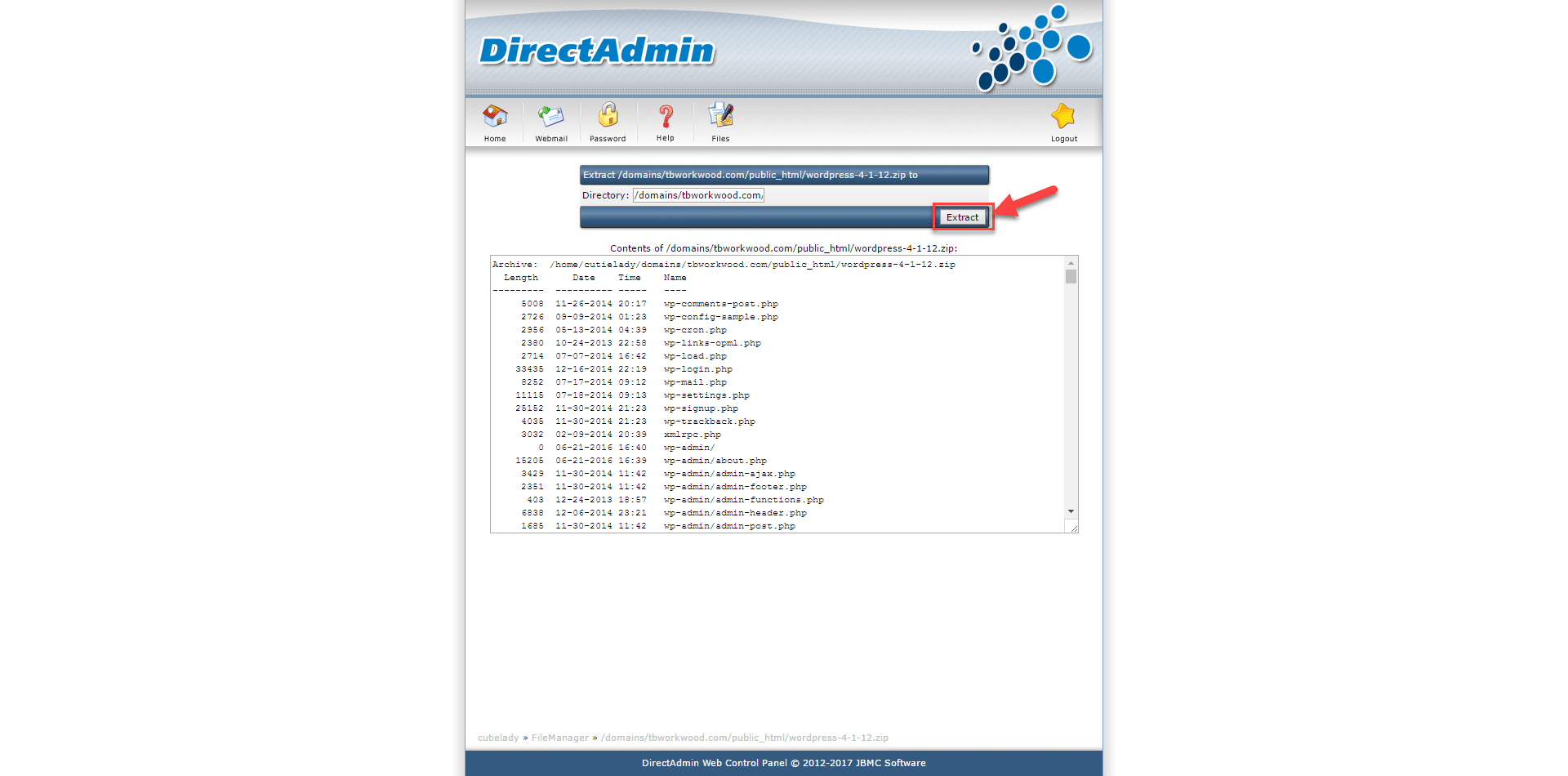Click the Date column header
The height and width of the screenshot is (776, 1568).
coord(584,278)
